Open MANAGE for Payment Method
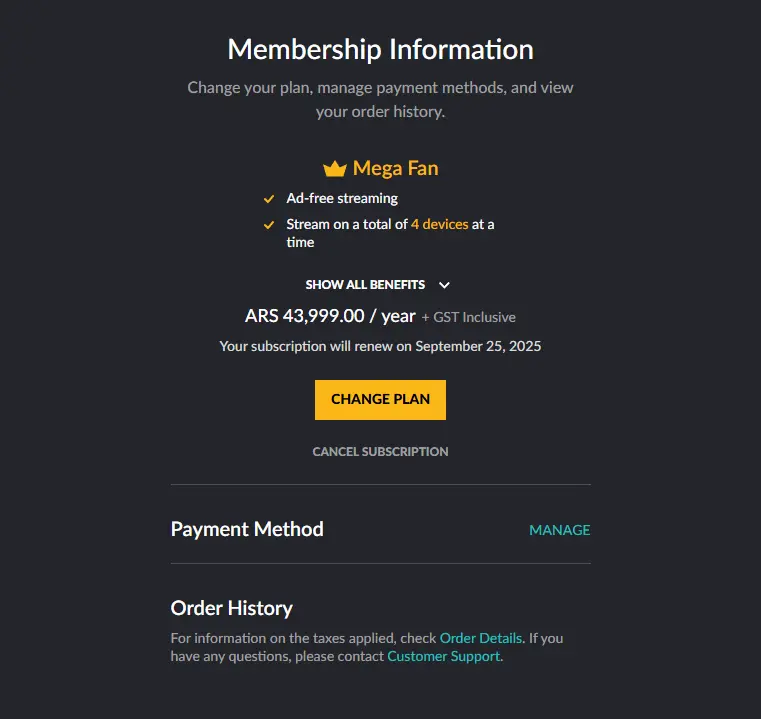The image size is (761, 719). (560, 530)
